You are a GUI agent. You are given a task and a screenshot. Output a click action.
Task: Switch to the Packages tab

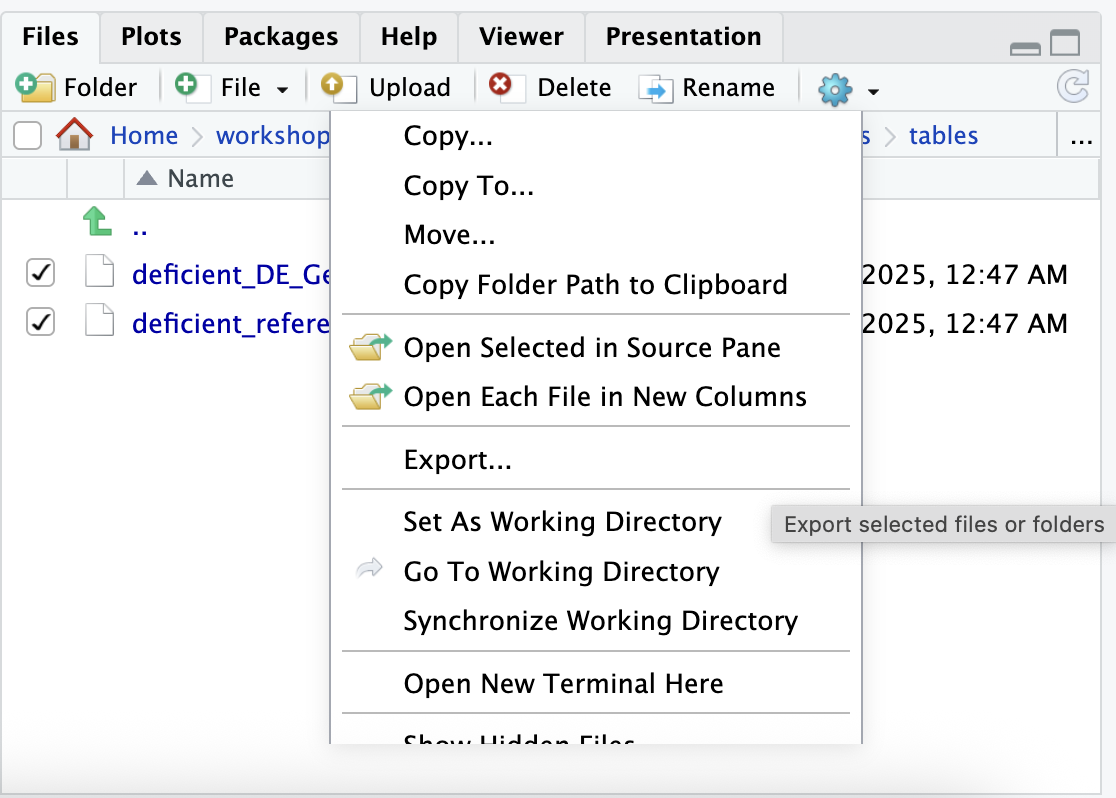pyautogui.click(x=281, y=37)
